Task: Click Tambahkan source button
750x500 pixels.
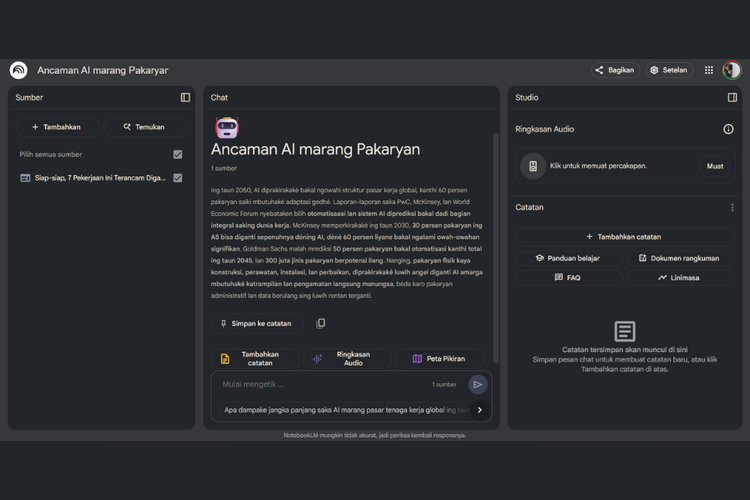Action: point(57,127)
